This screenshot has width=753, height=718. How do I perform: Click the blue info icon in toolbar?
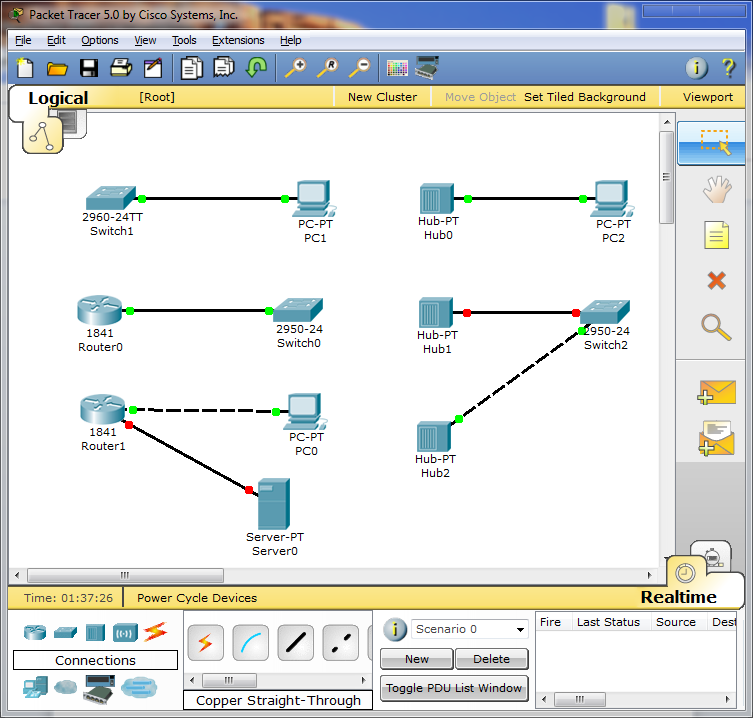[696, 68]
